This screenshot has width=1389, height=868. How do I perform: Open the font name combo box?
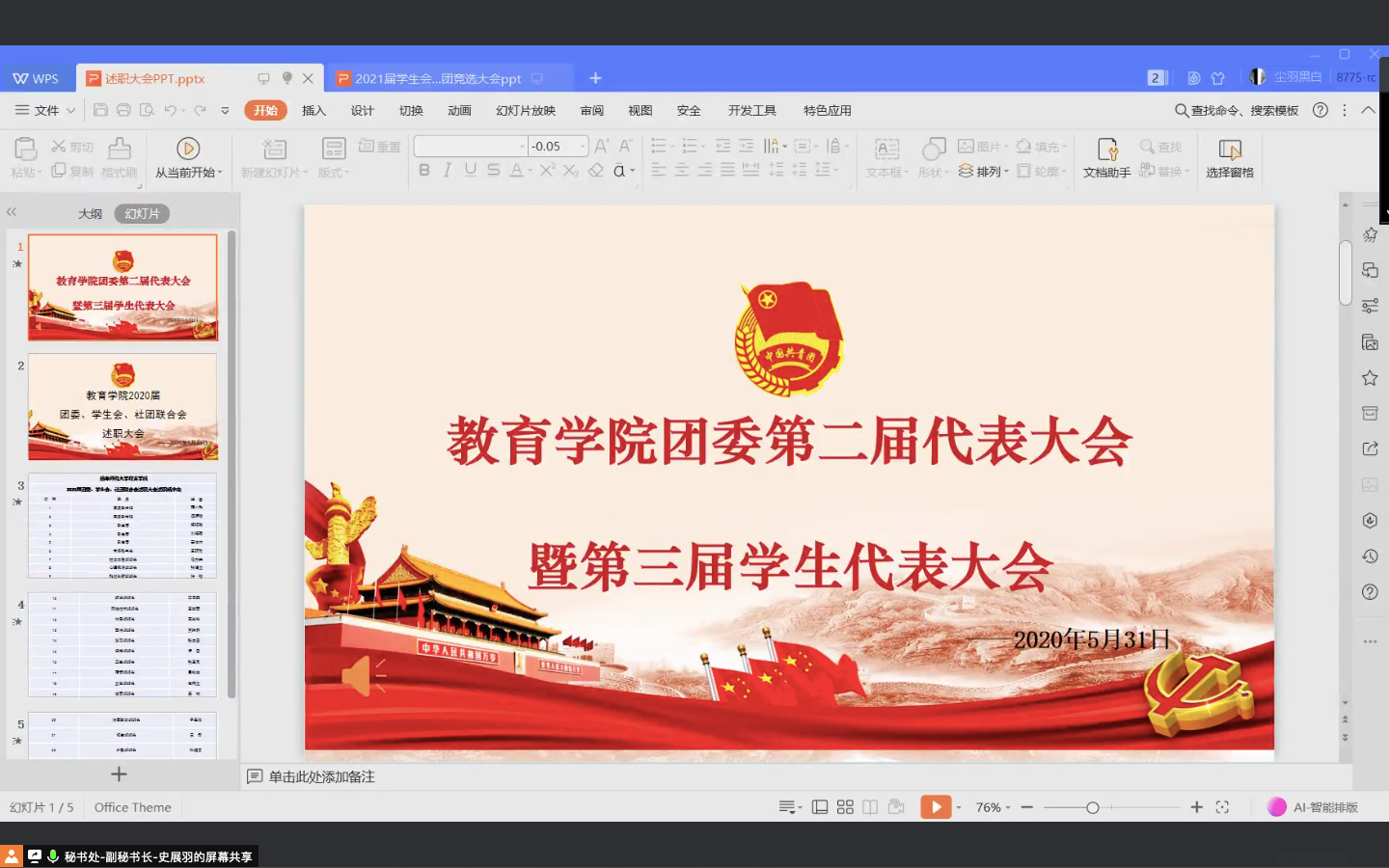(470, 146)
